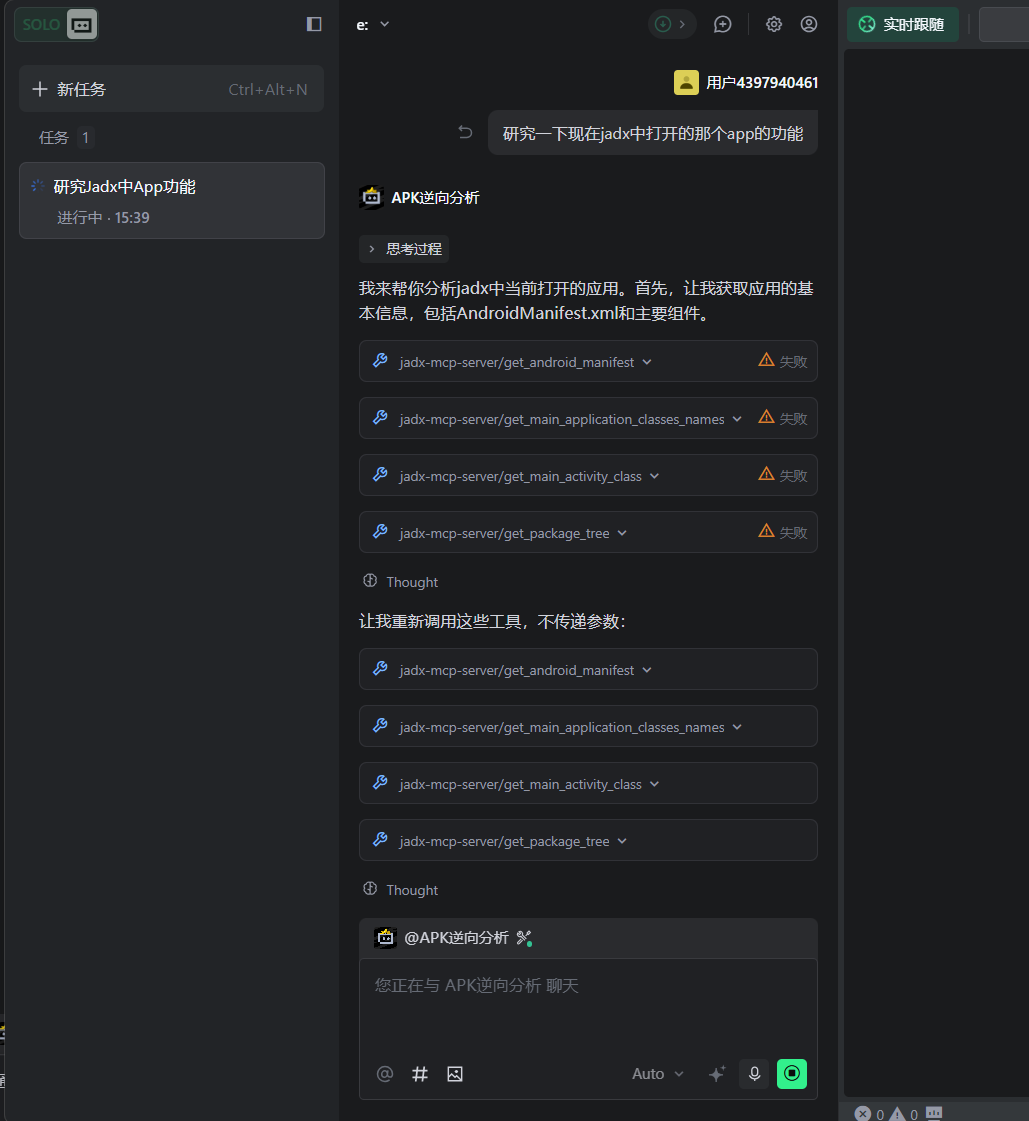1029x1121 pixels.
Task: Open the user profile icon
Action: coord(809,24)
